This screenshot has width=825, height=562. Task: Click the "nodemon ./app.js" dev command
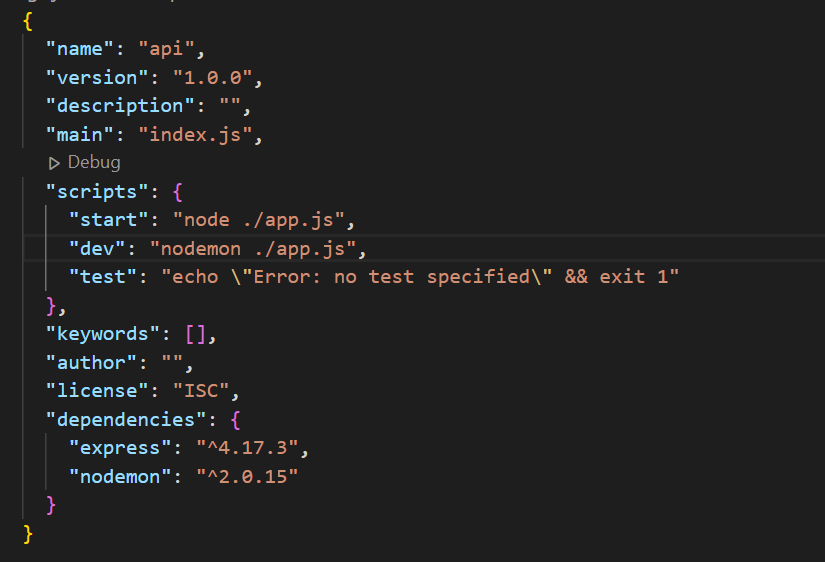[x=253, y=249]
